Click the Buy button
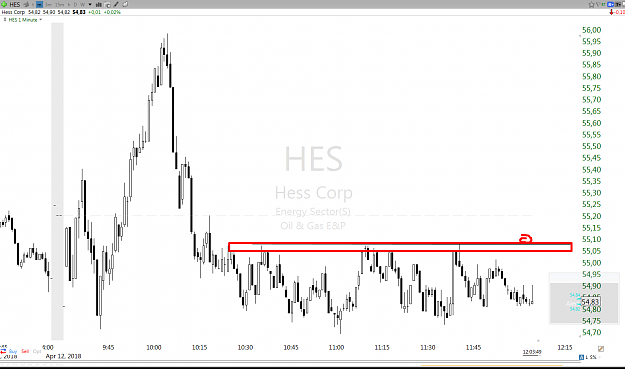 coord(13,351)
